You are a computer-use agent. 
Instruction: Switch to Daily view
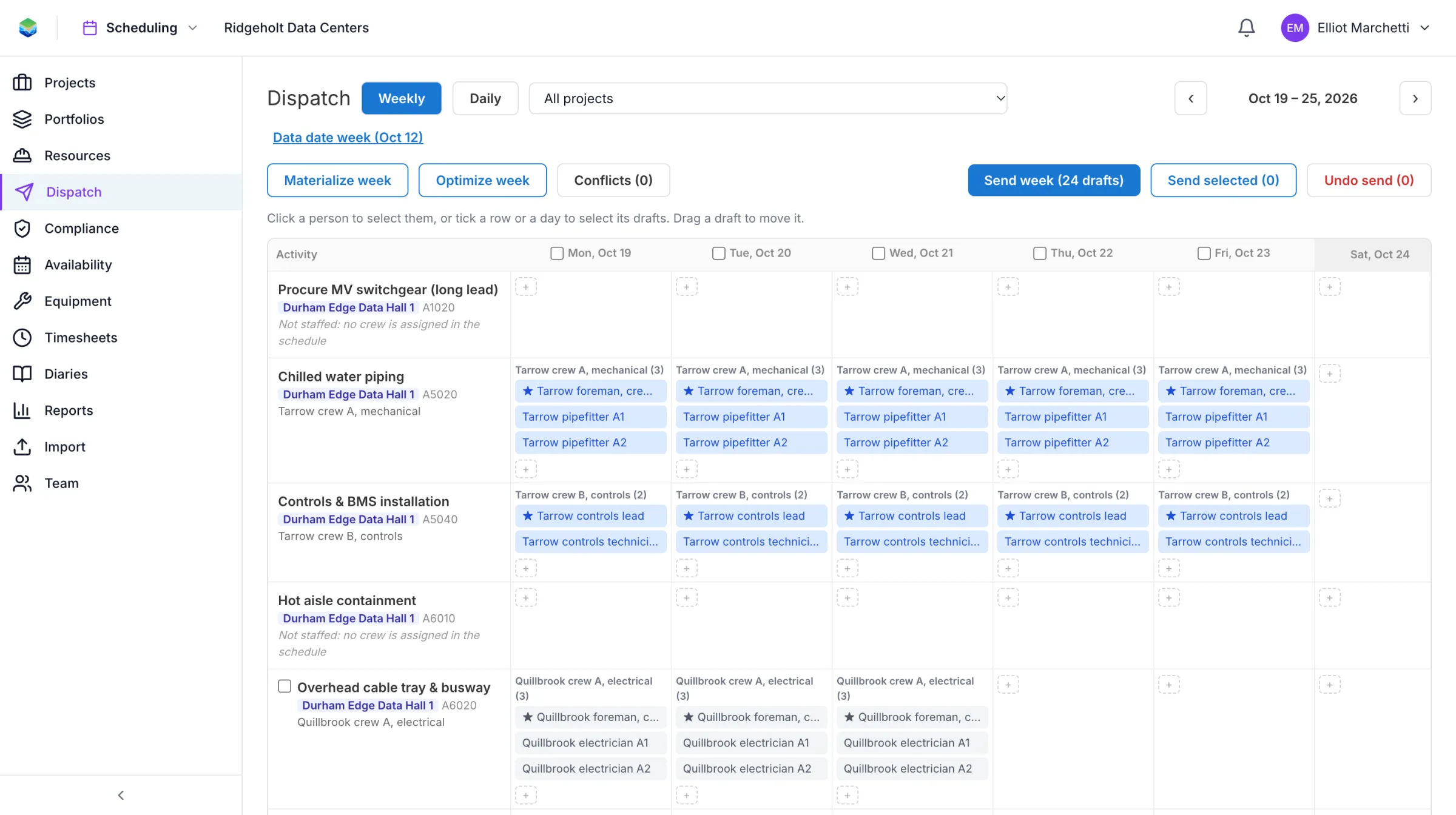point(485,98)
